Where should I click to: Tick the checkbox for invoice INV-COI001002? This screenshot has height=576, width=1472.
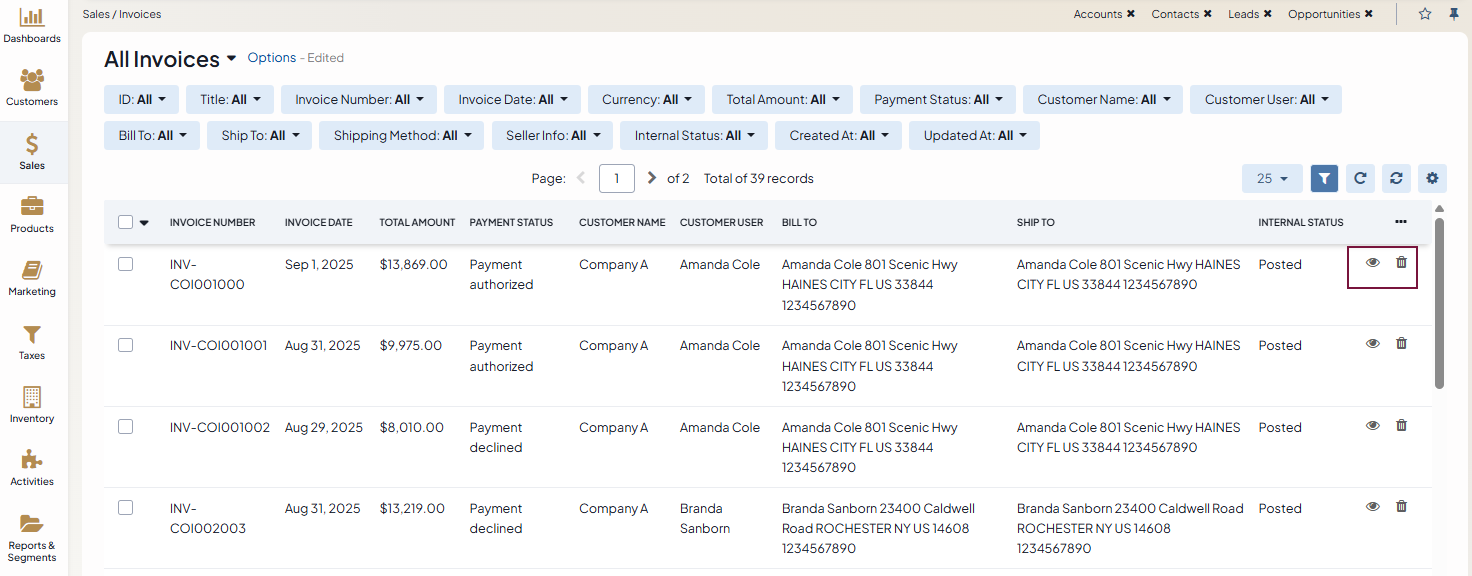click(126, 426)
